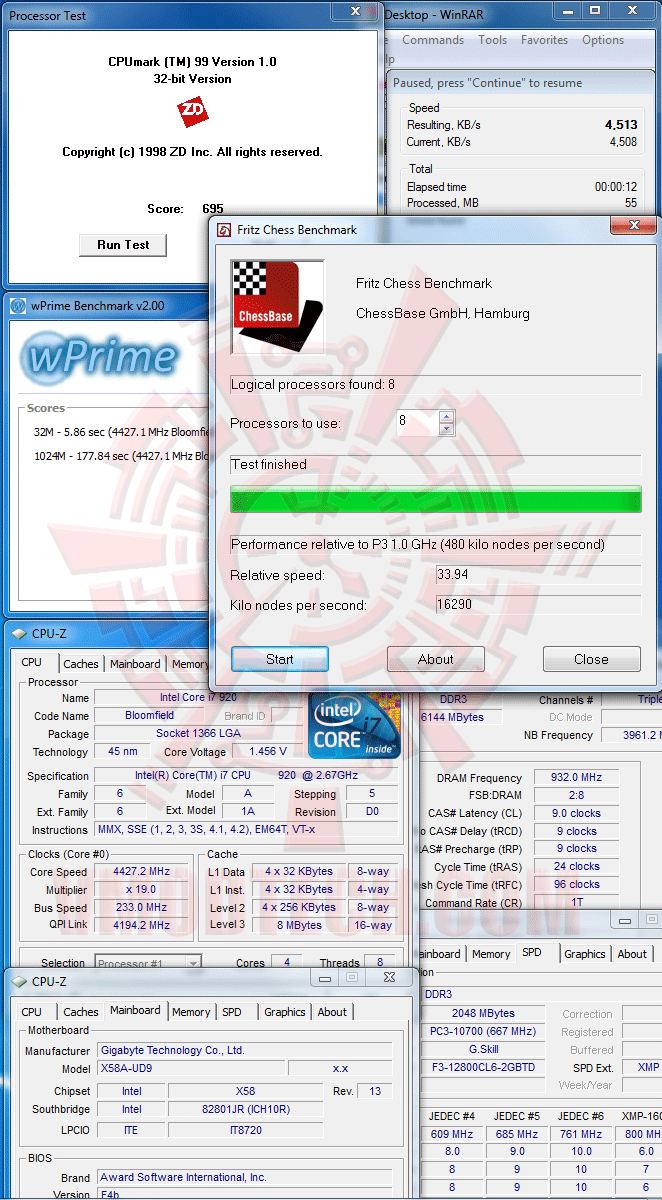Click the ZD logo in Processor Test

192,113
